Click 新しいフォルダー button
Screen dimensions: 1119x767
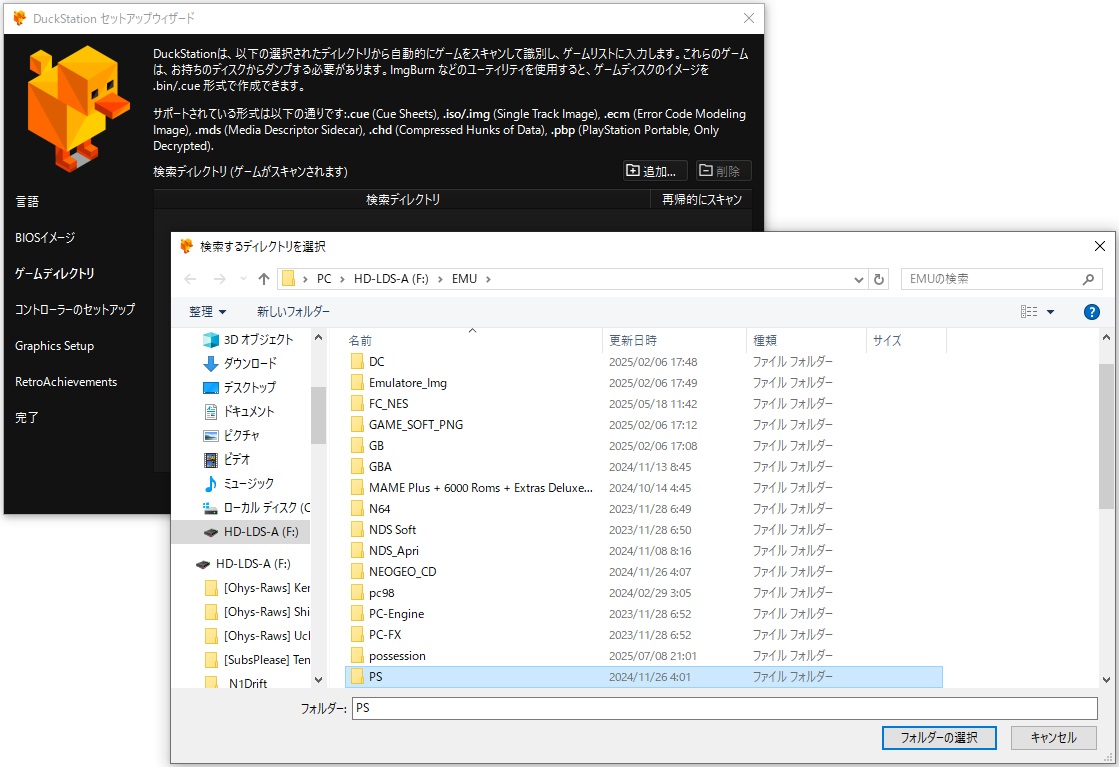coord(293,312)
